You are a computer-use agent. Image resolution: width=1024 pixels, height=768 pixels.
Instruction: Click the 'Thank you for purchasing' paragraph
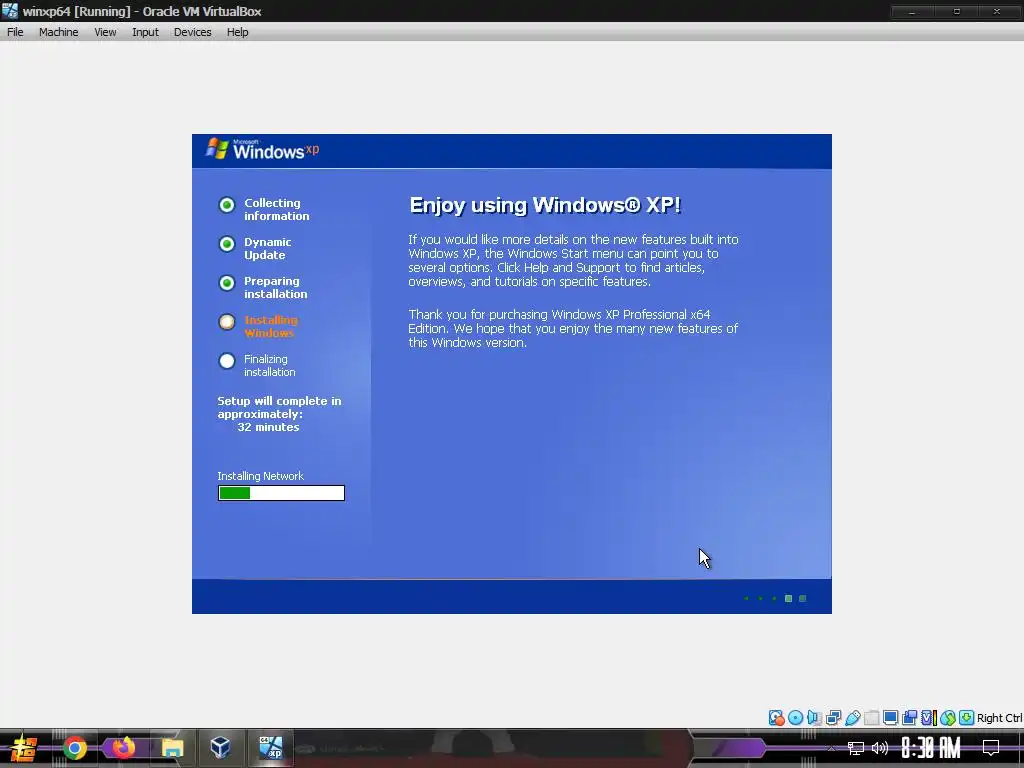click(573, 328)
